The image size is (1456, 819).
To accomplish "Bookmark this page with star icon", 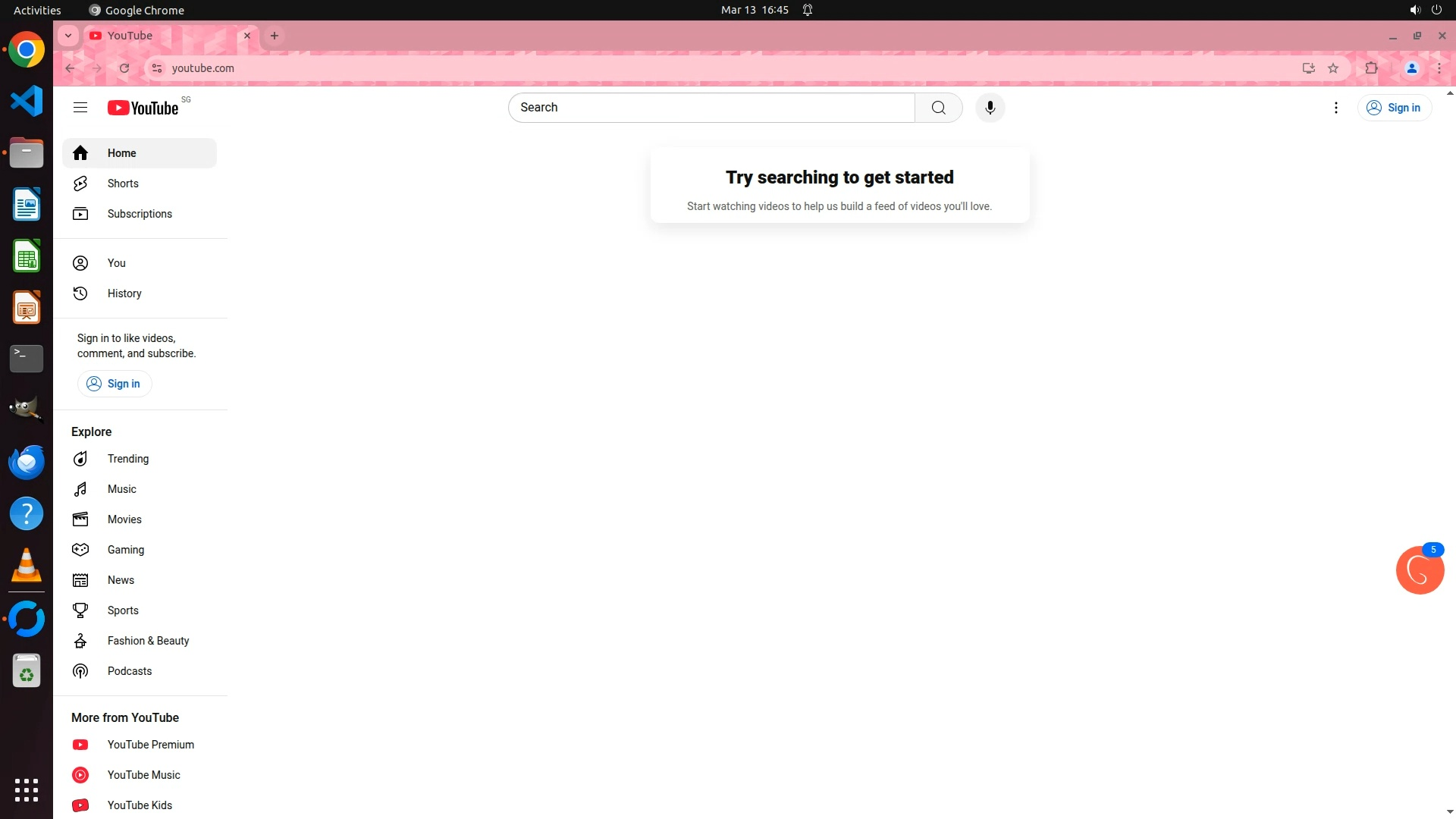I will [1333, 68].
